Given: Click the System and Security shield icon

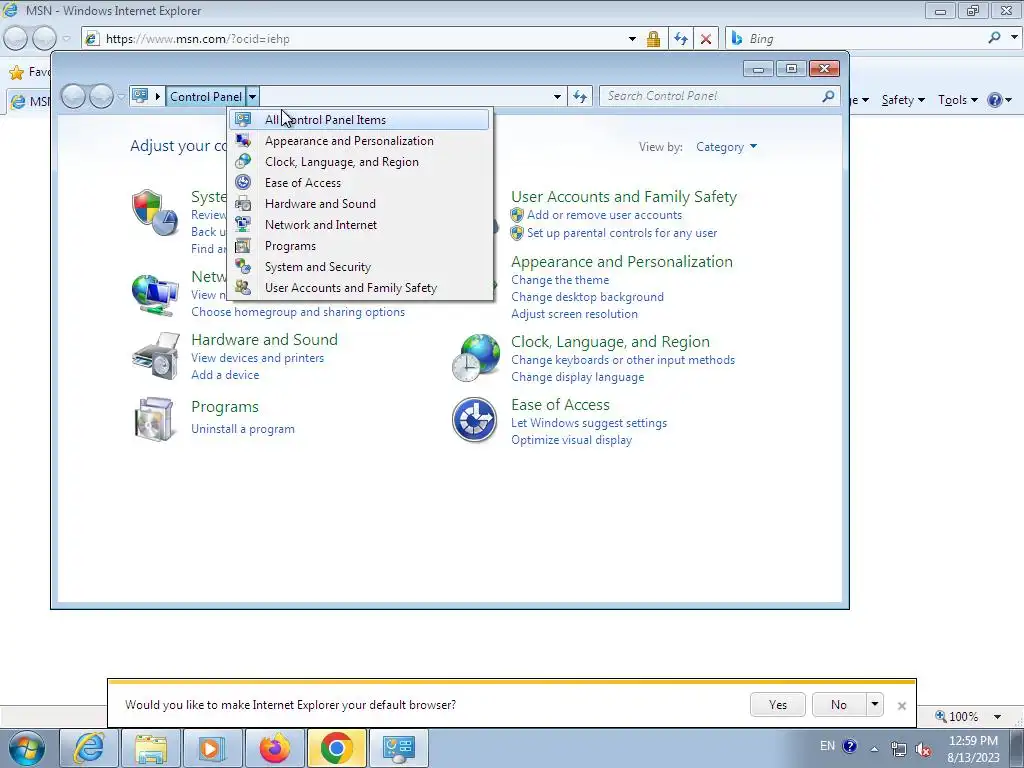Looking at the screenshot, I should pyautogui.click(x=155, y=213).
